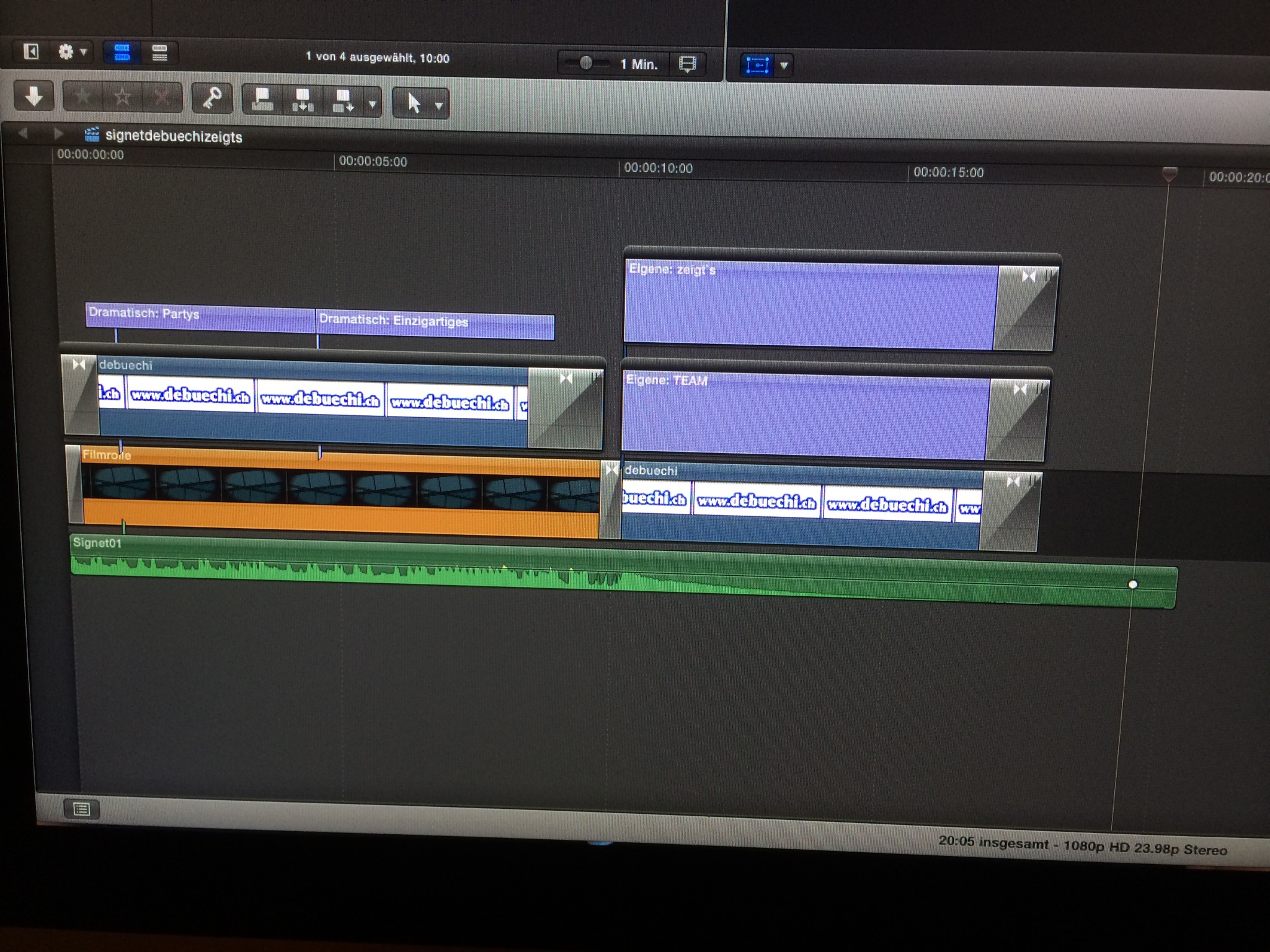1270x952 pixels.
Task: Select the Dramatisch: Partys title clip
Action: [200, 317]
